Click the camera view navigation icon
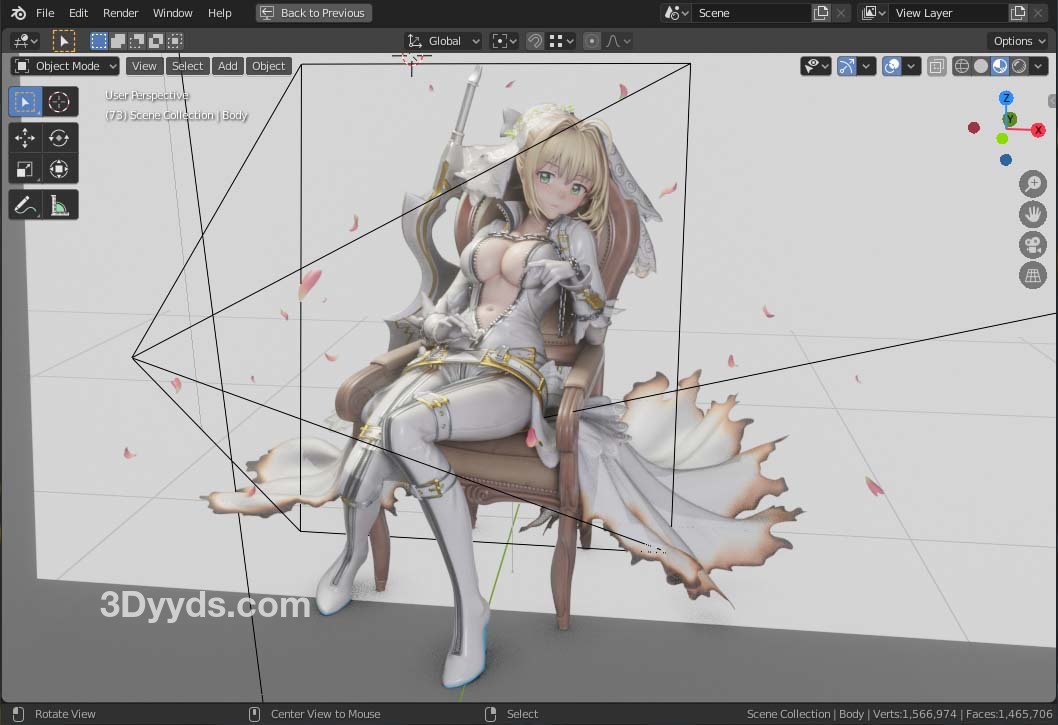Screen dimensions: 1058x725 click(1032, 245)
